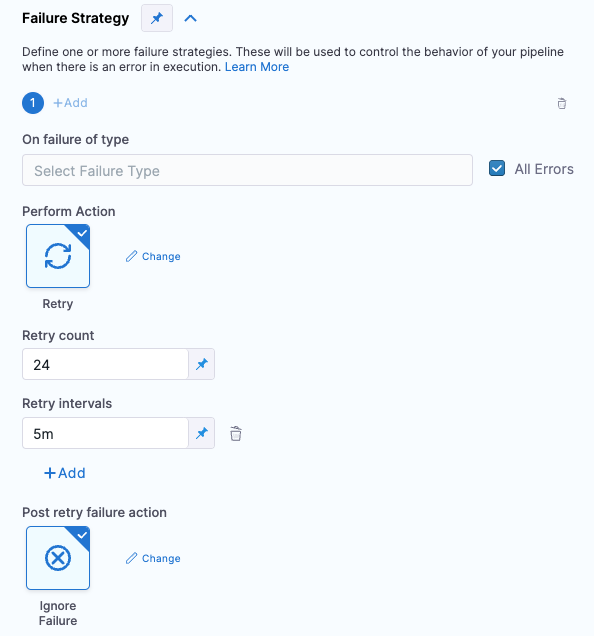Open the Learn More link
Image resolution: width=594 pixels, height=636 pixels.
tap(257, 67)
